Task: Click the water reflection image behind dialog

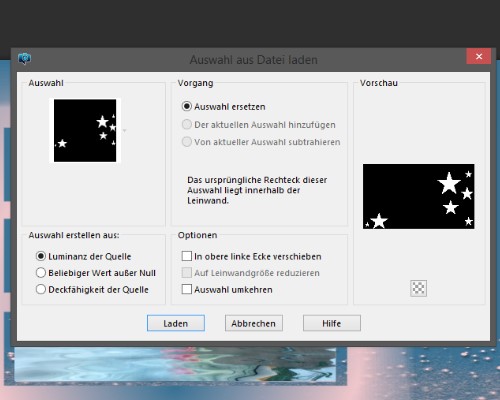Action: coord(175,365)
